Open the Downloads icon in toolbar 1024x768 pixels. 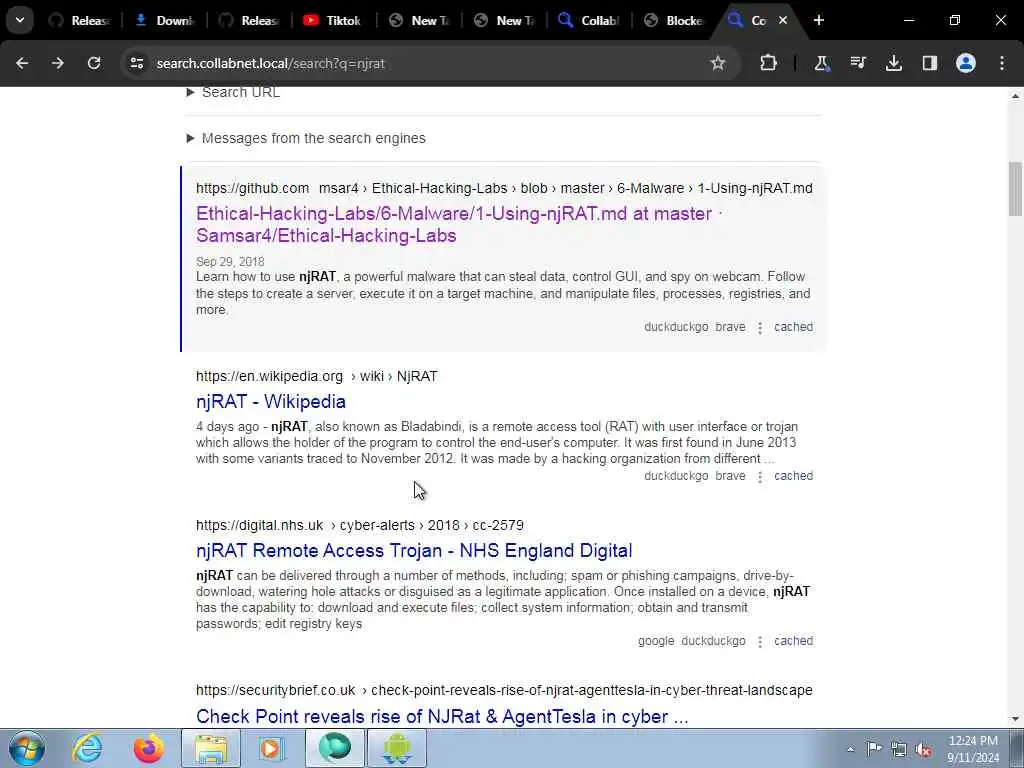pos(893,63)
